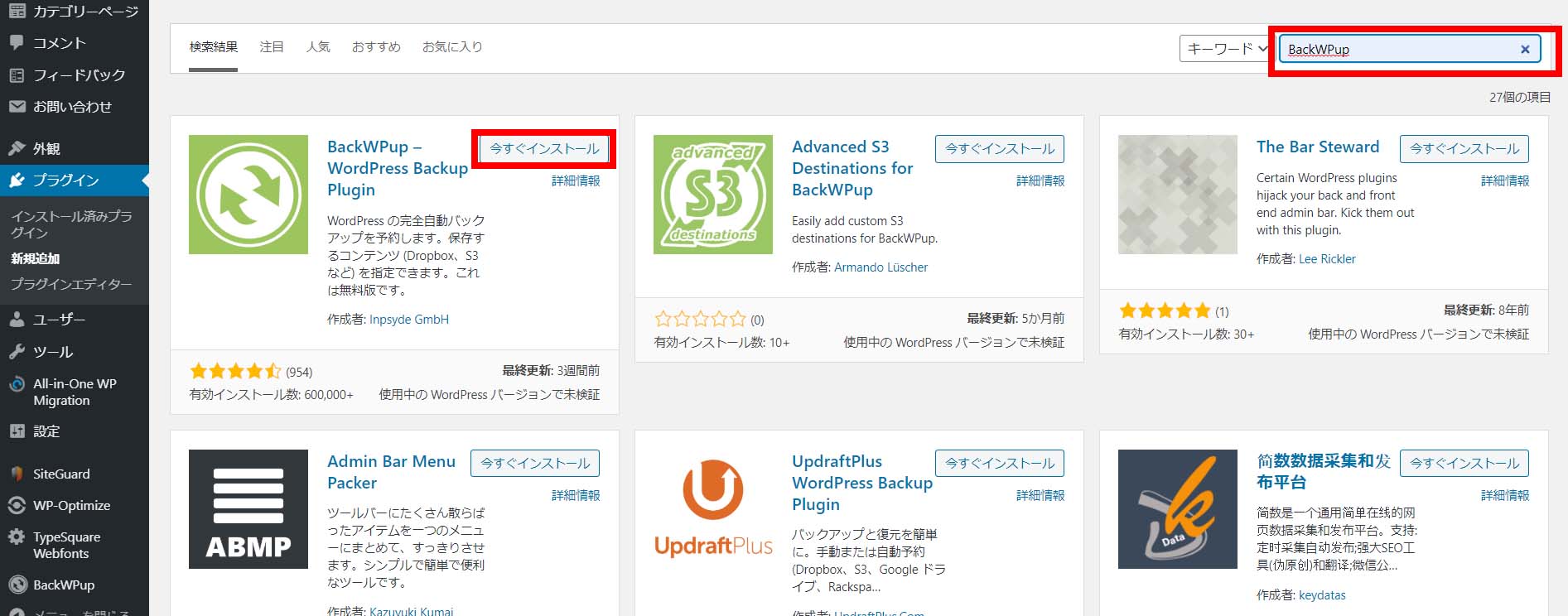Open the SiteGuard sidebar menu icon
The height and width of the screenshot is (616, 1568).
pyautogui.click(x=17, y=474)
